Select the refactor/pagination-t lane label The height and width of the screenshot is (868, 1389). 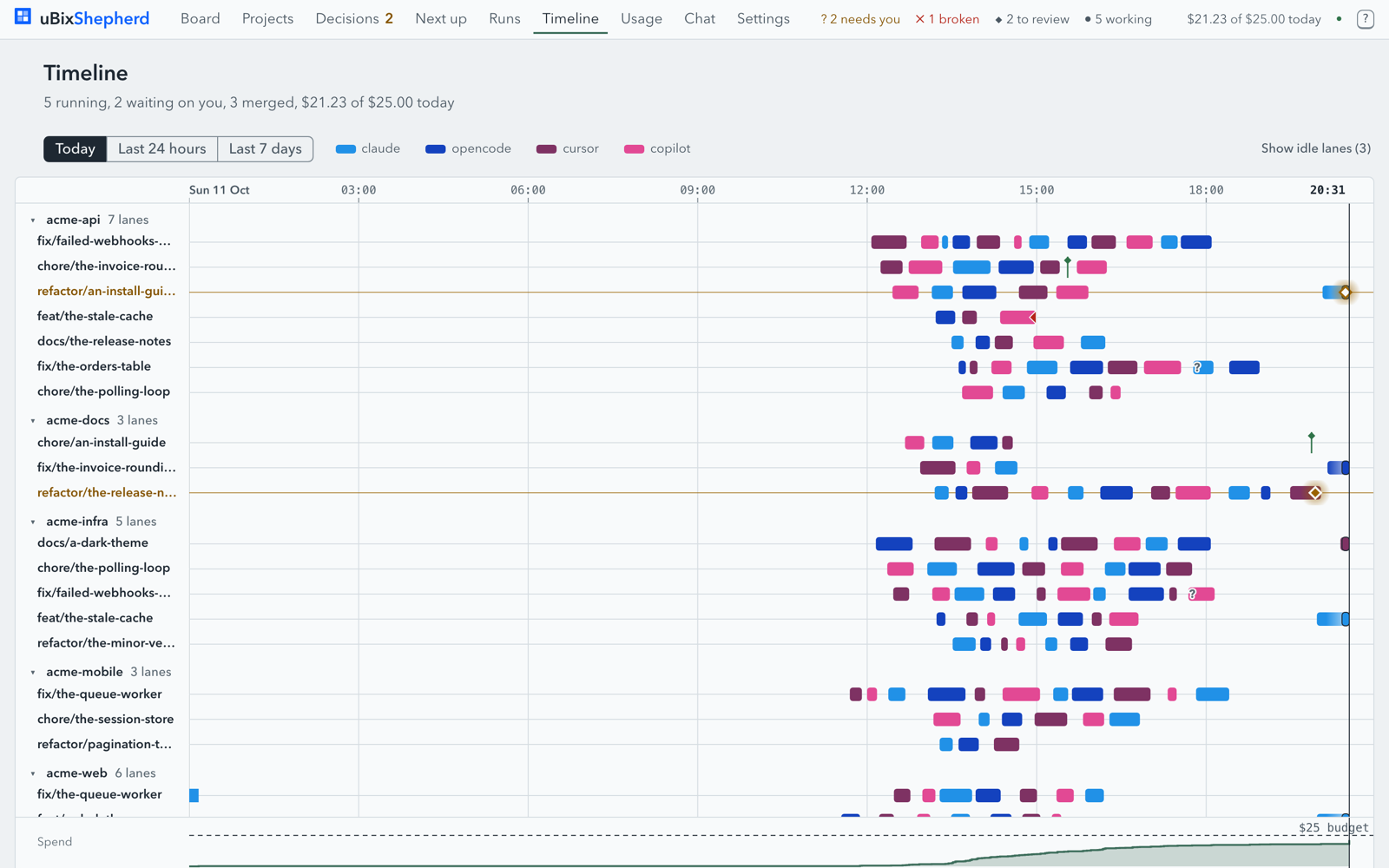(x=104, y=745)
